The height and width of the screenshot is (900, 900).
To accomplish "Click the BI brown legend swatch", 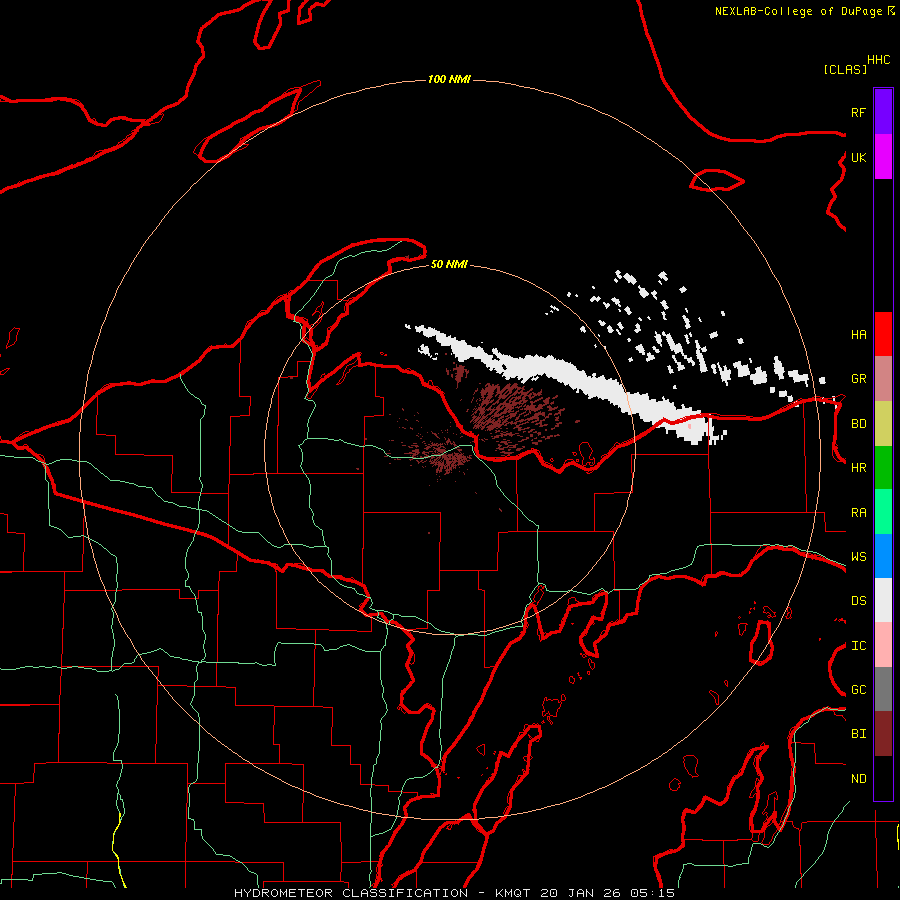I will tap(883, 734).
